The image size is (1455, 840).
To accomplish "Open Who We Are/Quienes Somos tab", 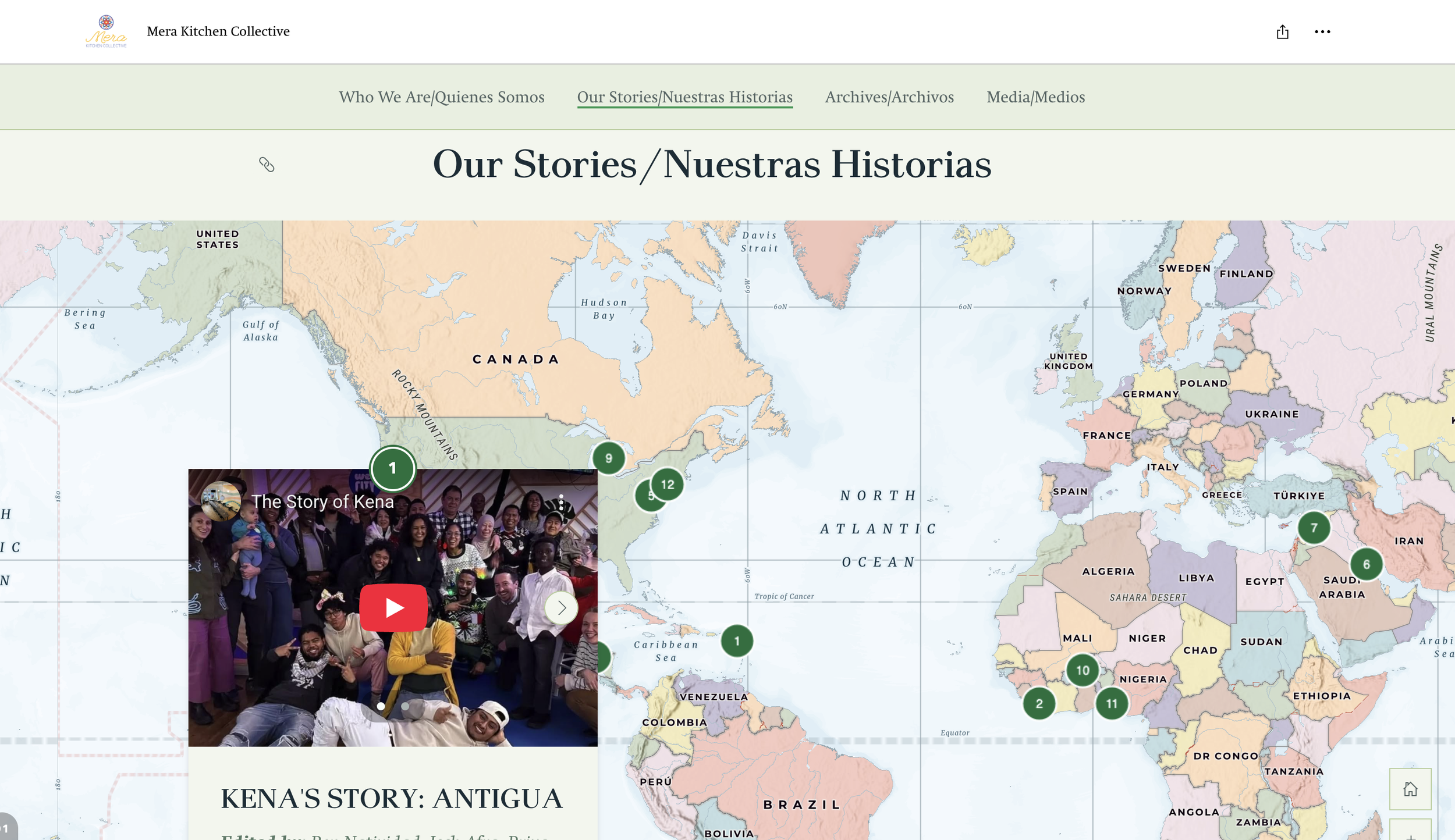I will (x=442, y=97).
